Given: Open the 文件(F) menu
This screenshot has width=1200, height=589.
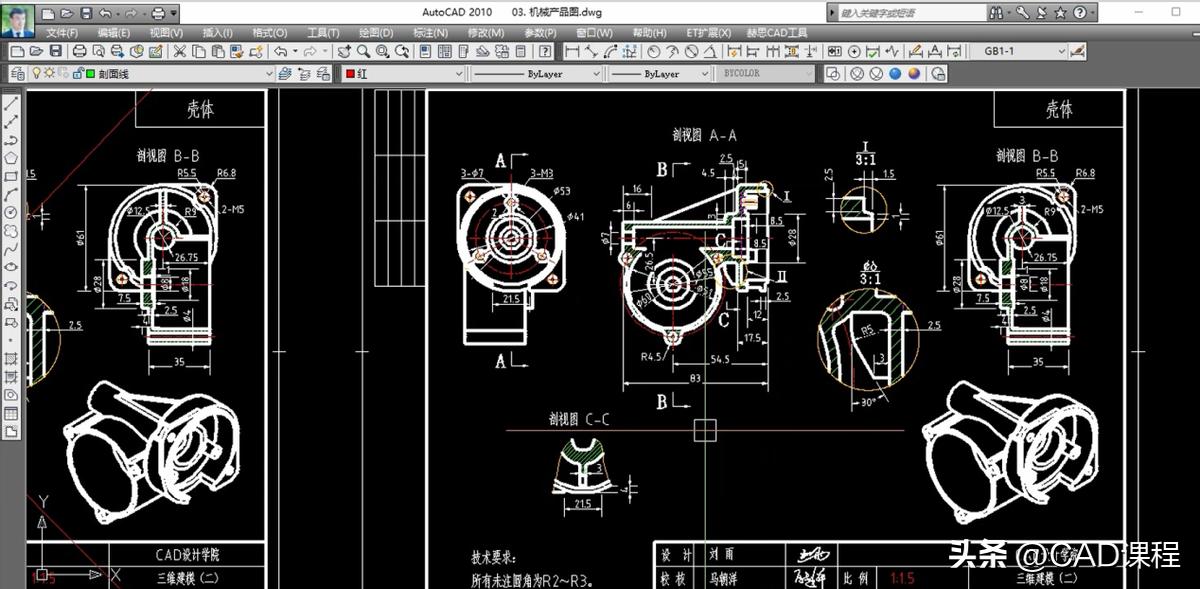Looking at the screenshot, I should tap(62, 32).
